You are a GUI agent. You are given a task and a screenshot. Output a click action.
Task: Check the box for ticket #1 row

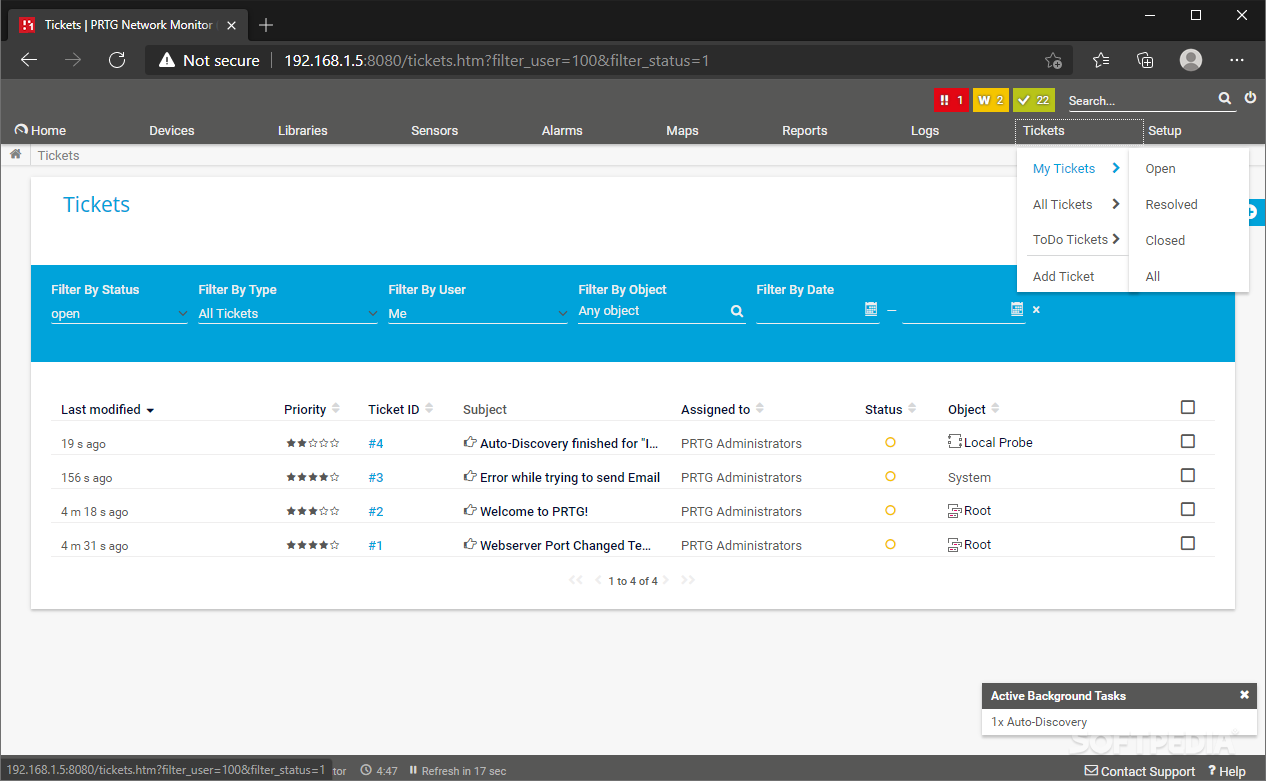[1188, 543]
